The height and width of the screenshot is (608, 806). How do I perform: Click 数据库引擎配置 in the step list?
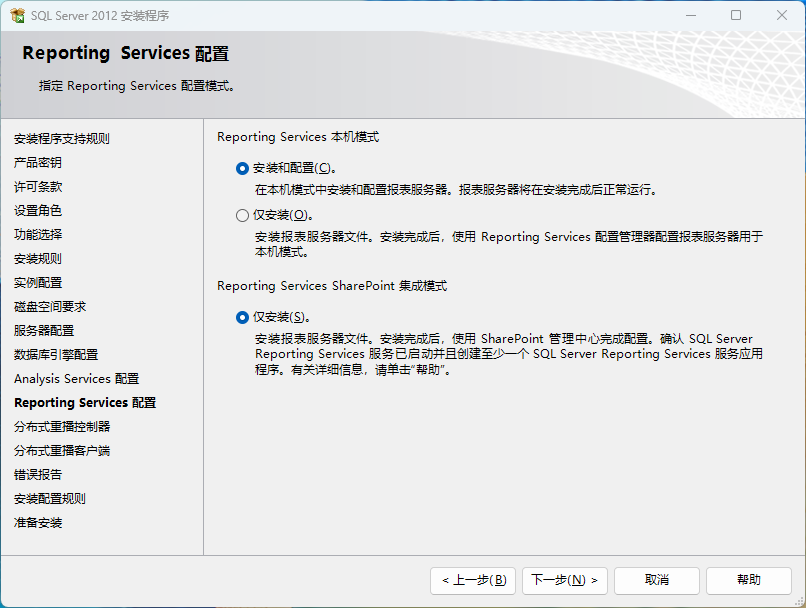click(56, 355)
